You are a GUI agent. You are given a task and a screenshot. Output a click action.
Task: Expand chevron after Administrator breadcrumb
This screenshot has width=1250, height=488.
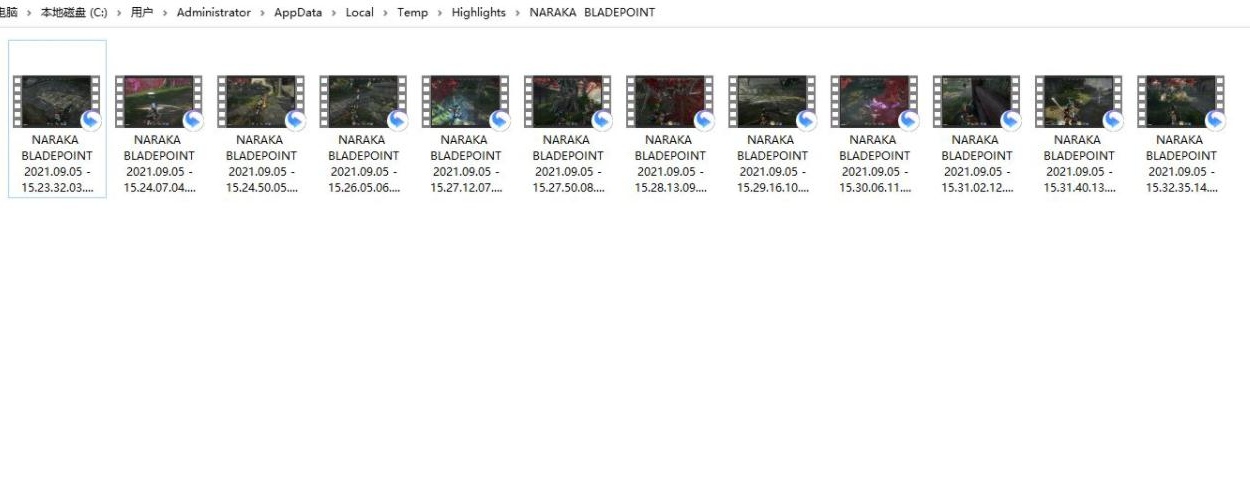point(263,12)
